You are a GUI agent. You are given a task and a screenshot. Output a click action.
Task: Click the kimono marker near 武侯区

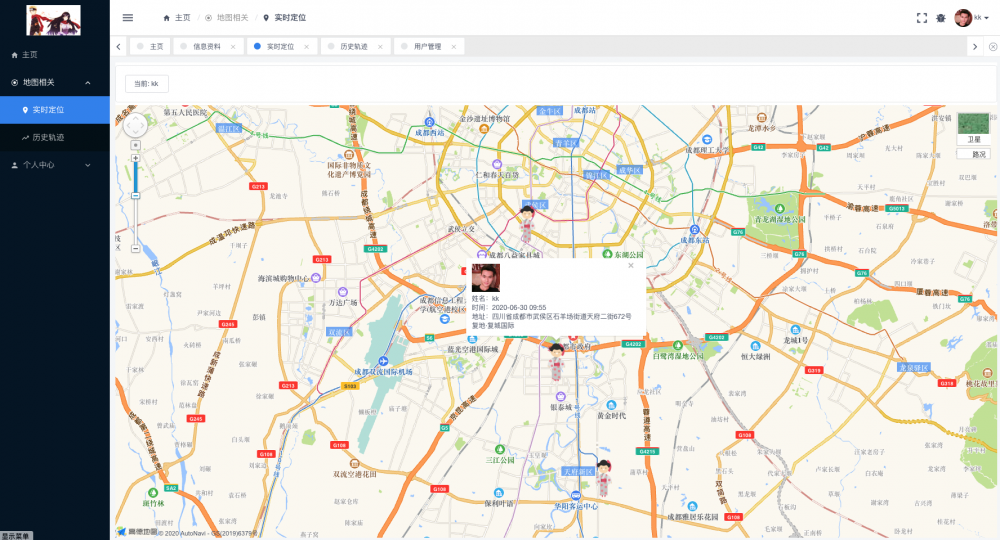click(x=527, y=224)
